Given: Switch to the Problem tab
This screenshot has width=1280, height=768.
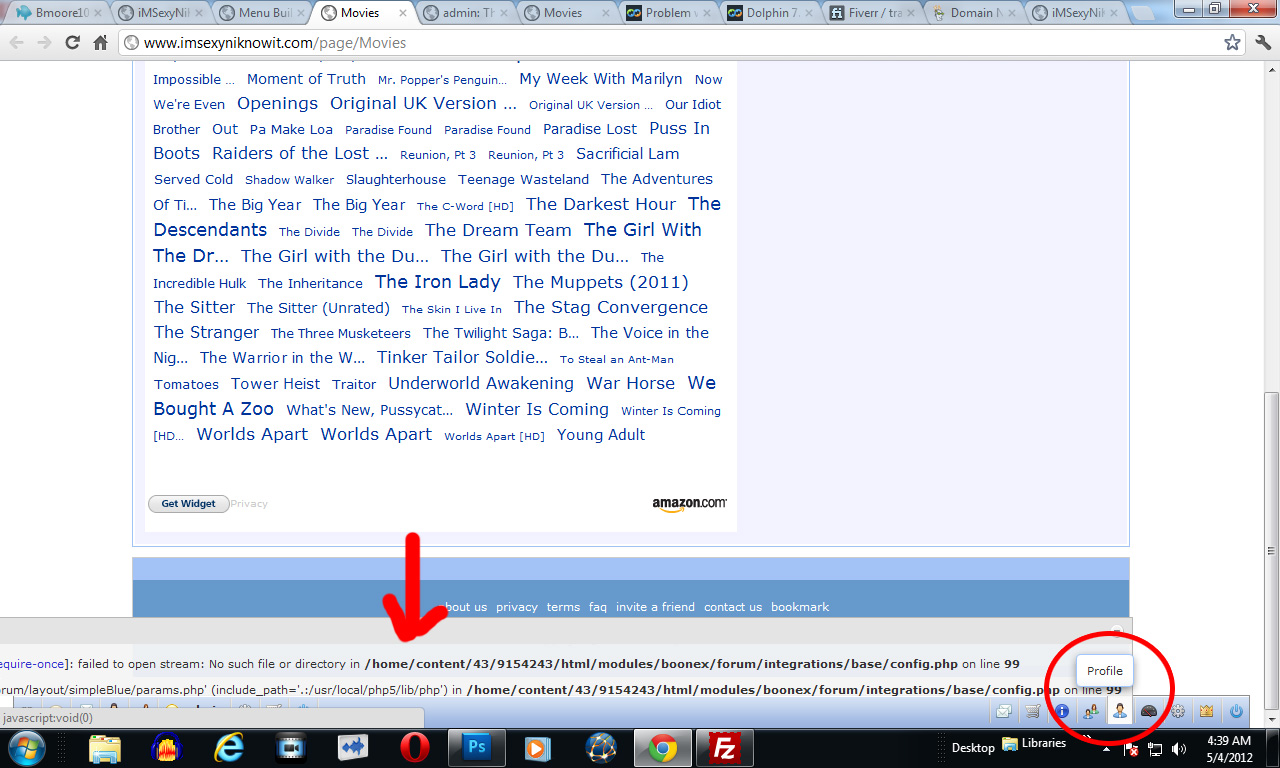Looking at the screenshot, I should pos(667,14).
